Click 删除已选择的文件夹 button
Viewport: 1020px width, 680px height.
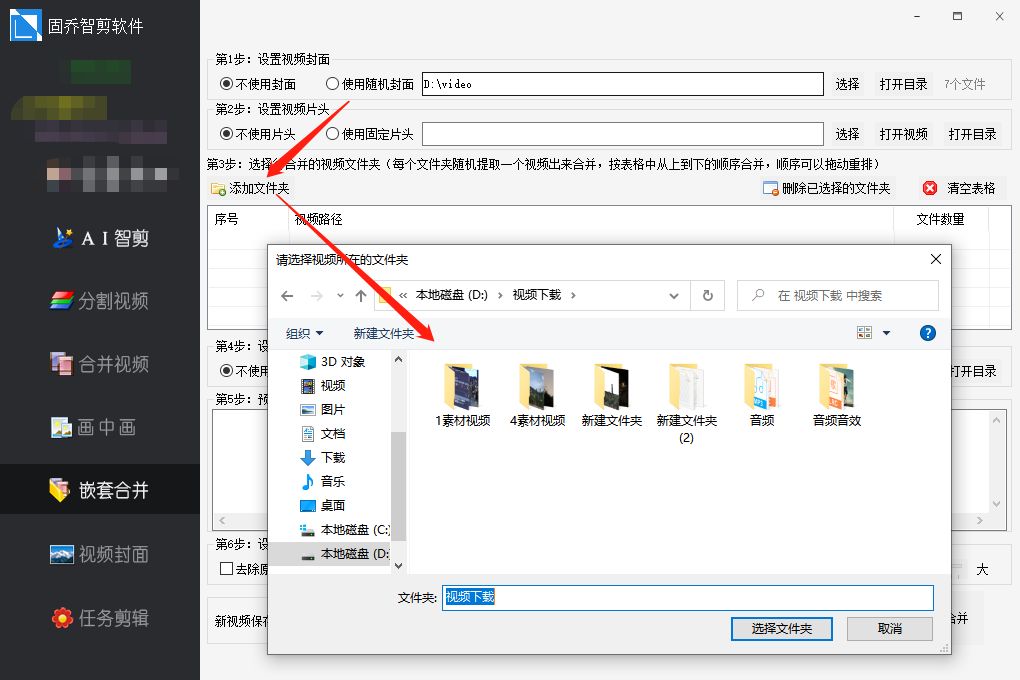point(827,189)
